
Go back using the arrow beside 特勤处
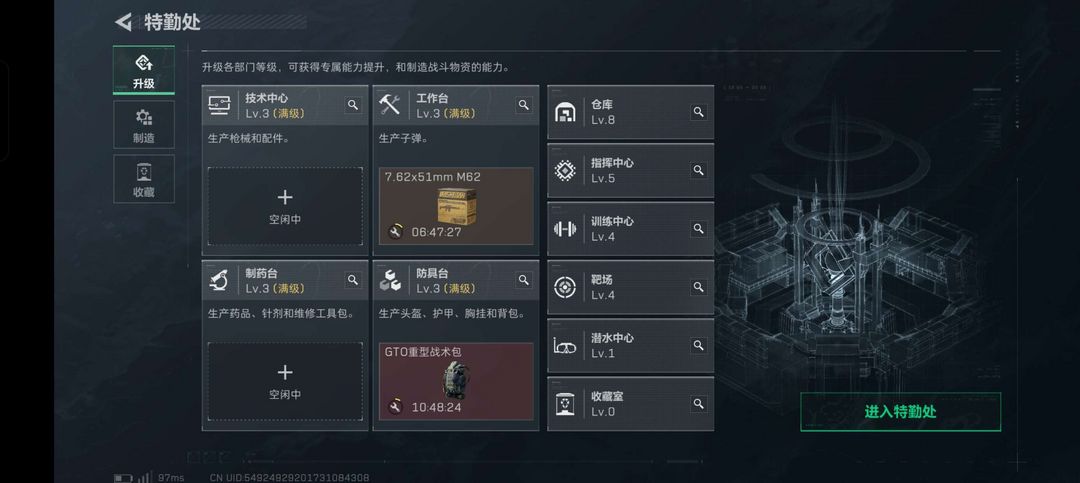[123, 22]
